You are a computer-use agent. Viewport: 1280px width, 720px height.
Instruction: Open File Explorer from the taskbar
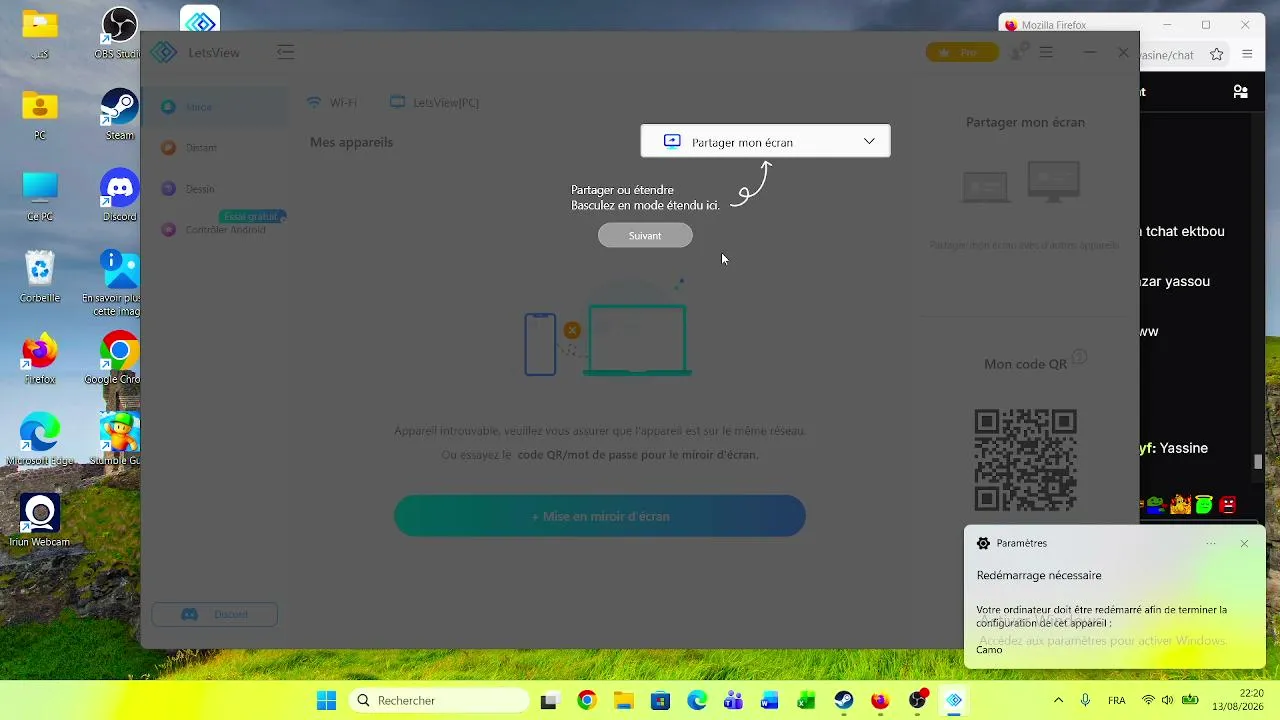click(623, 701)
